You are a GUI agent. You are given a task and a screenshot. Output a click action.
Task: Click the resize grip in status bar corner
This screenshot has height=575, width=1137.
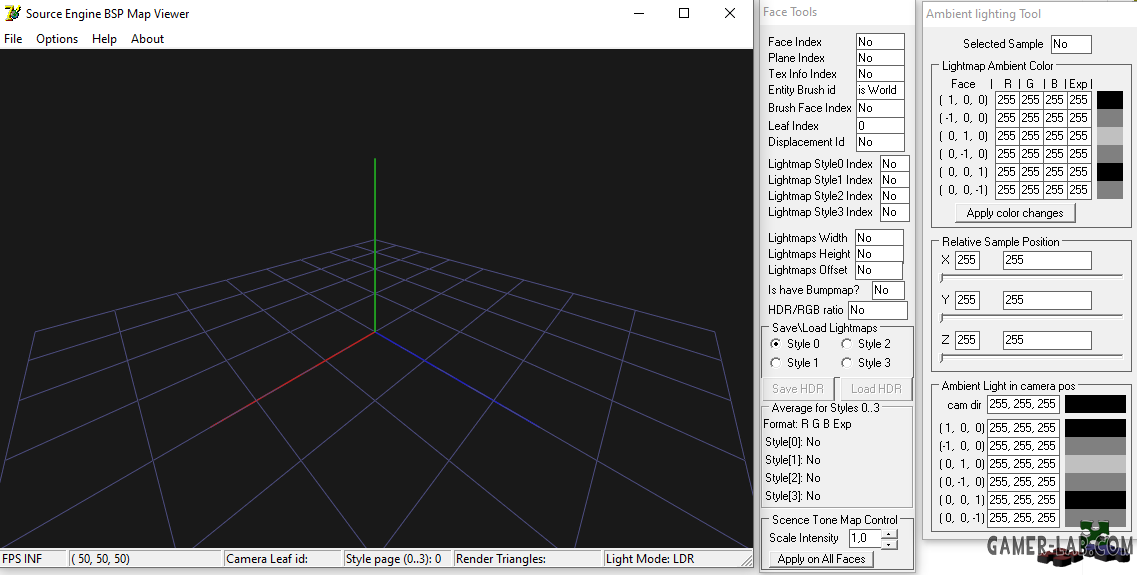point(746,560)
